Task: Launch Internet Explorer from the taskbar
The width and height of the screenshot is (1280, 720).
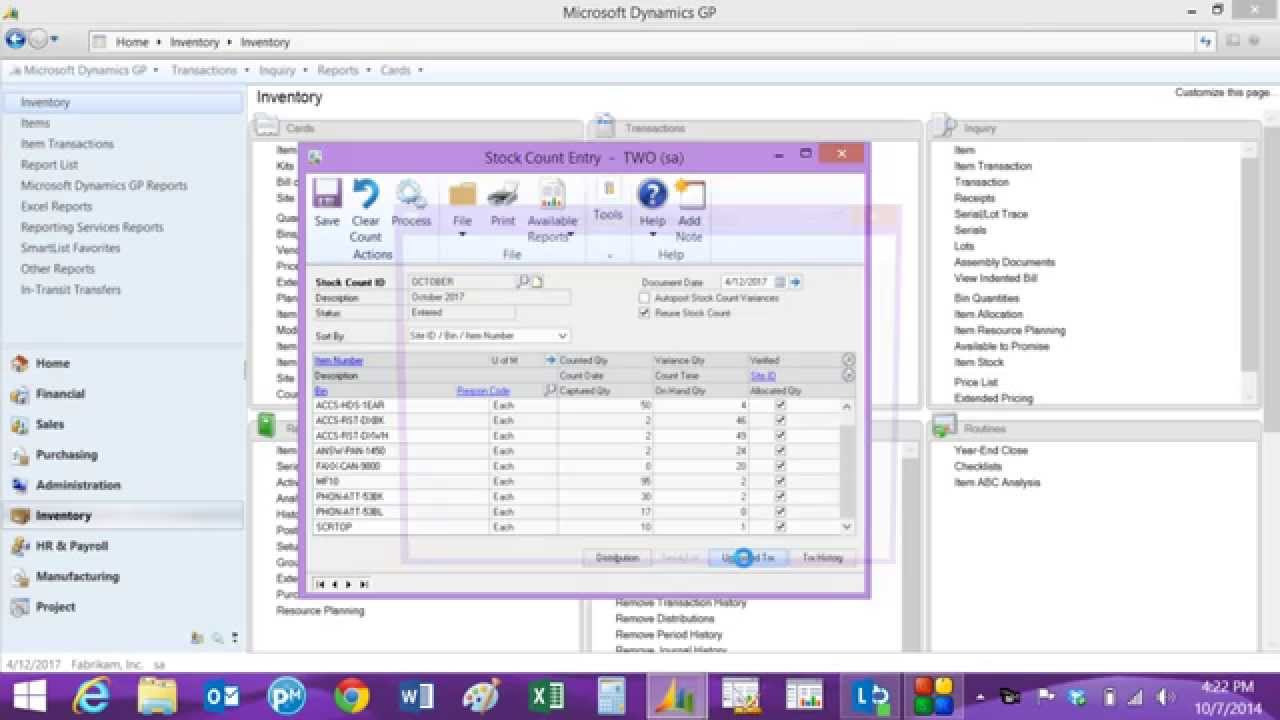Action: point(92,696)
